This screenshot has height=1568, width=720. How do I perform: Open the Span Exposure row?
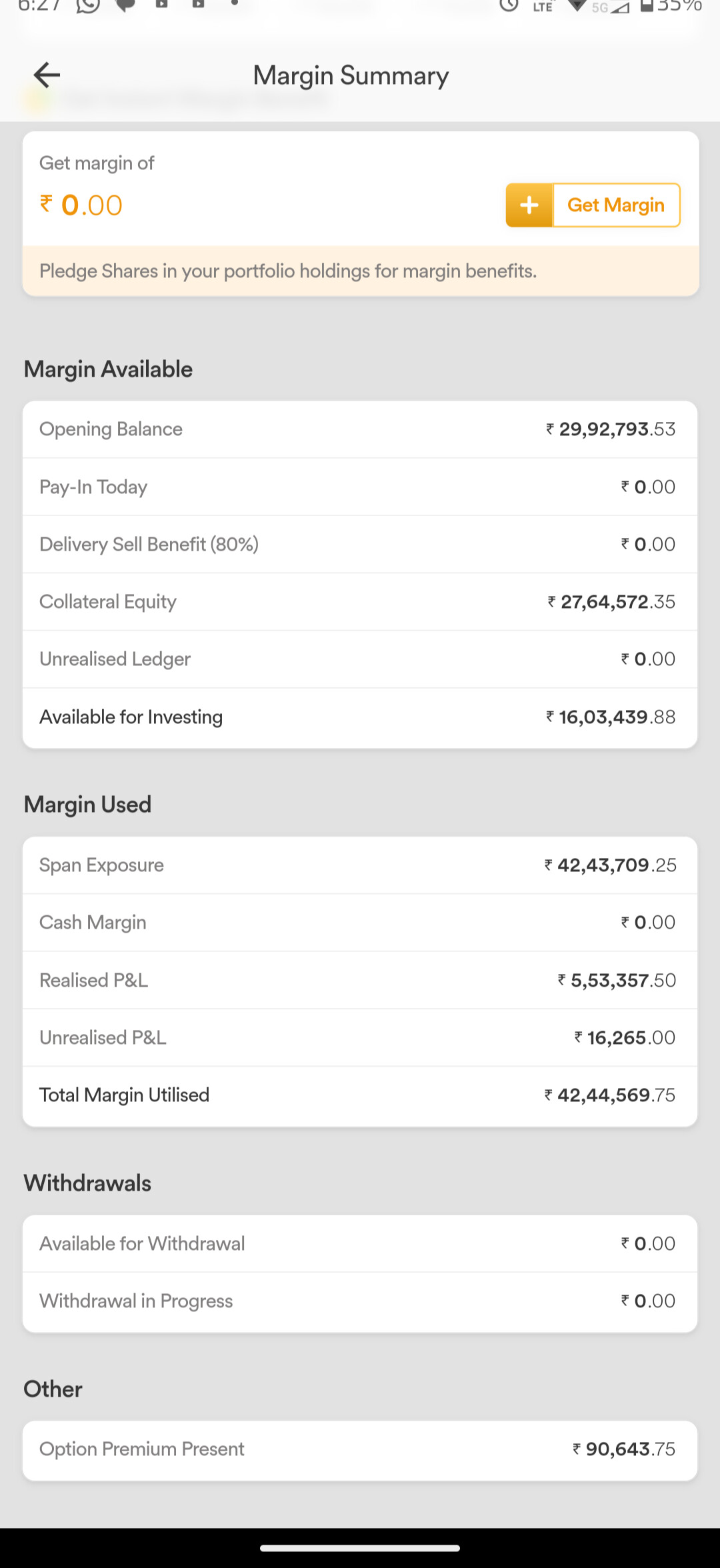(x=360, y=865)
